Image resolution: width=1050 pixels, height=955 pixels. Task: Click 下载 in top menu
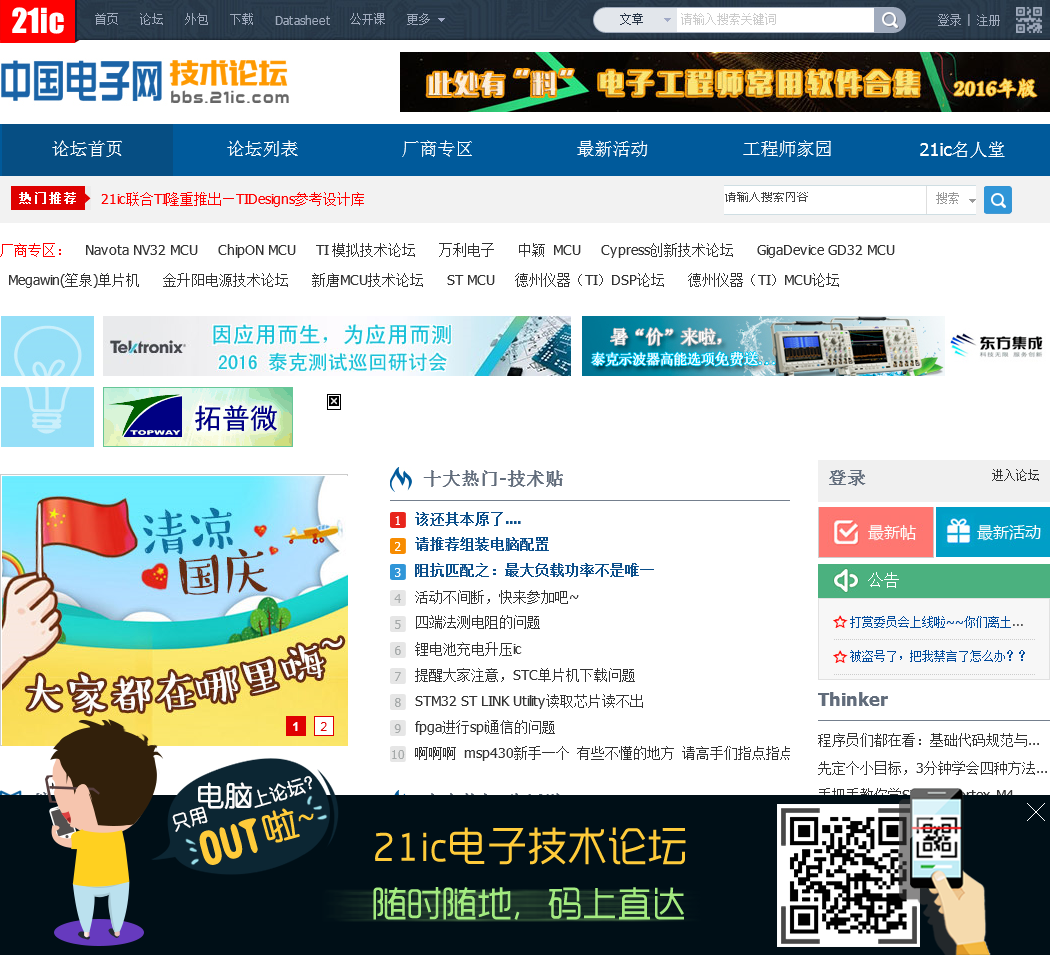coord(241,20)
